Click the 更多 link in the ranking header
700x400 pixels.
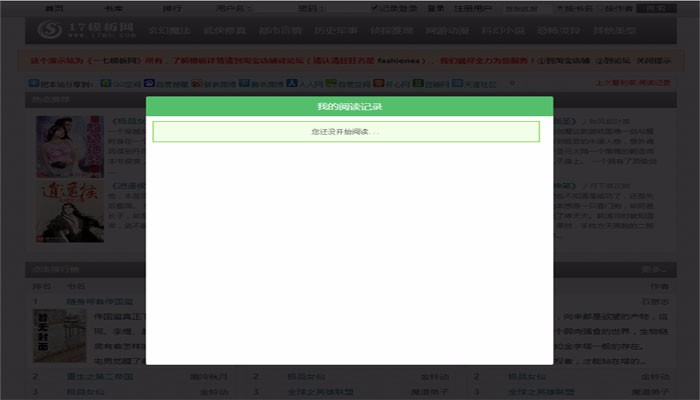[x=654, y=269]
